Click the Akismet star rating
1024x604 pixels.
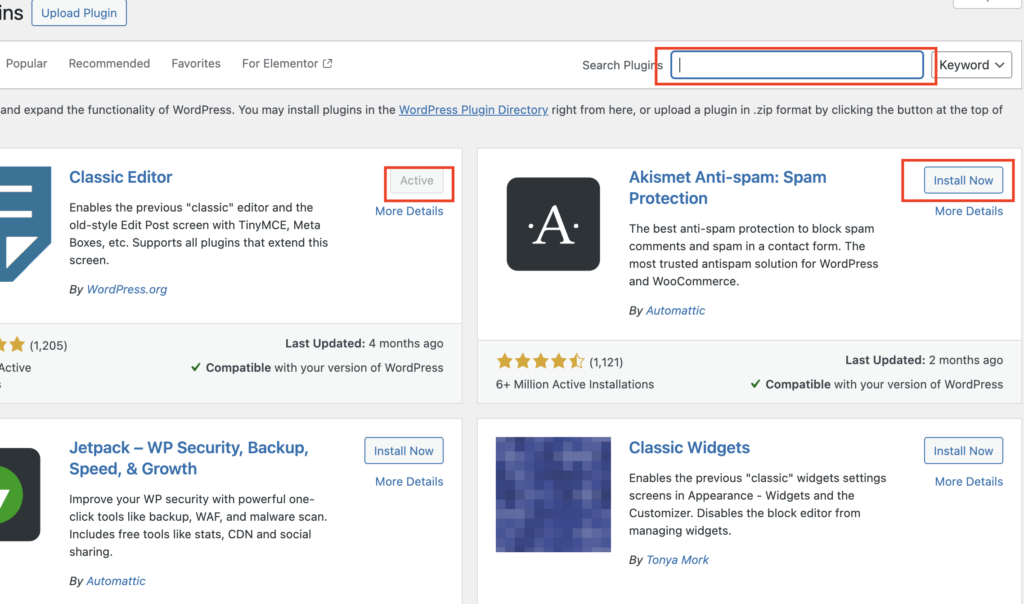click(540, 361)
